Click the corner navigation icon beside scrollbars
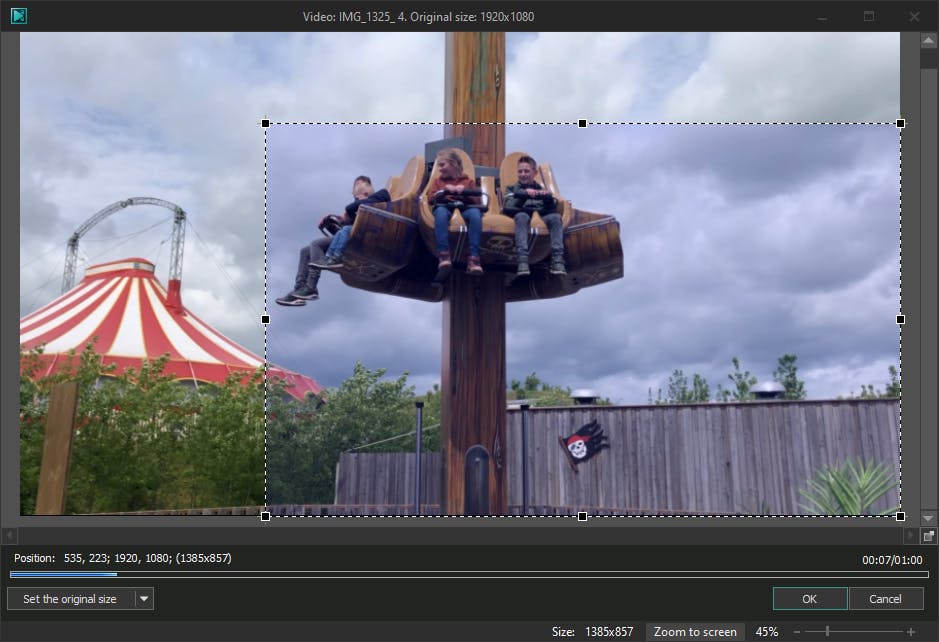 point(928,536)
